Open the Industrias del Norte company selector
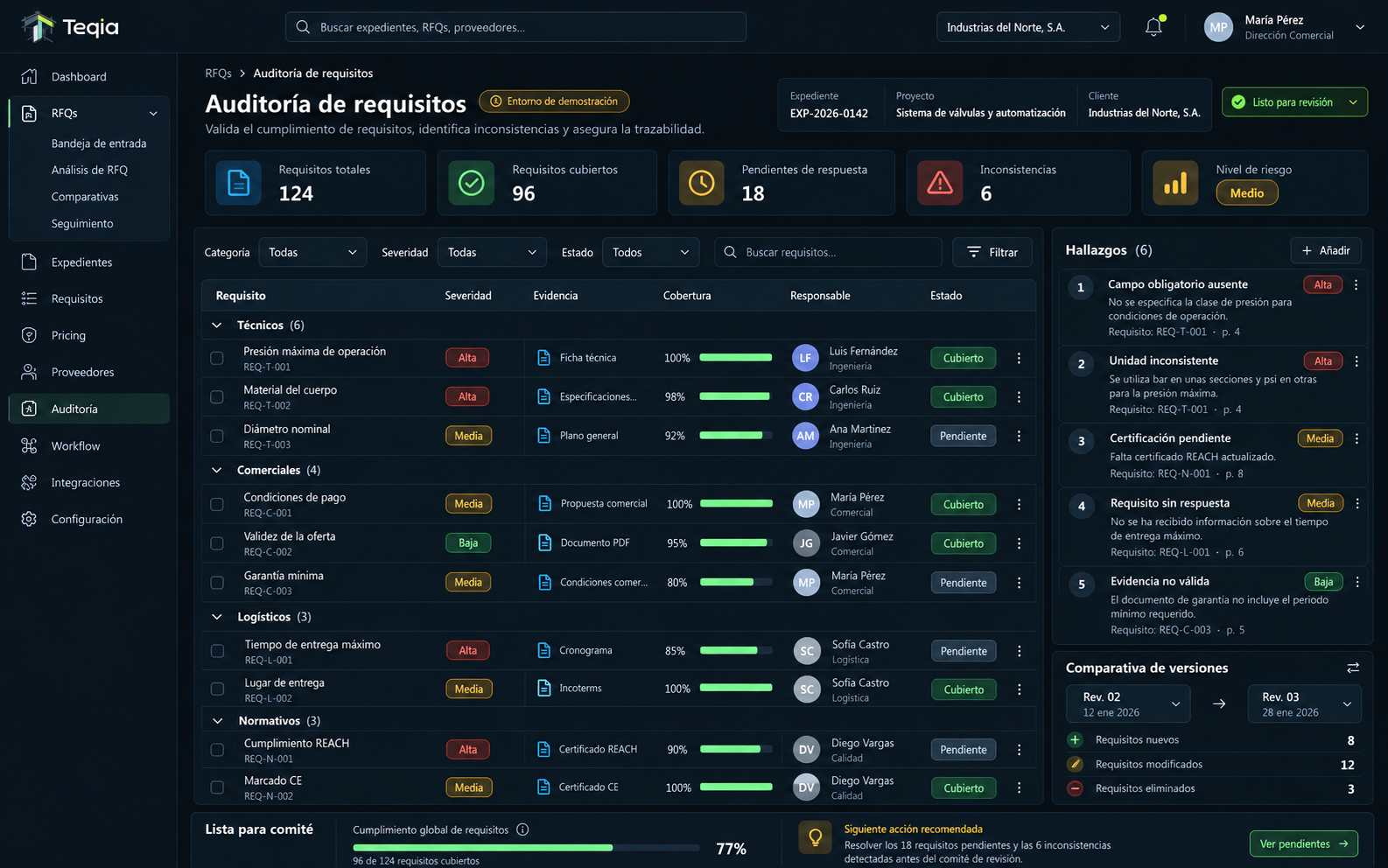The height and width of the screenshot is (868, 1388). click(x=1027, y=27)
